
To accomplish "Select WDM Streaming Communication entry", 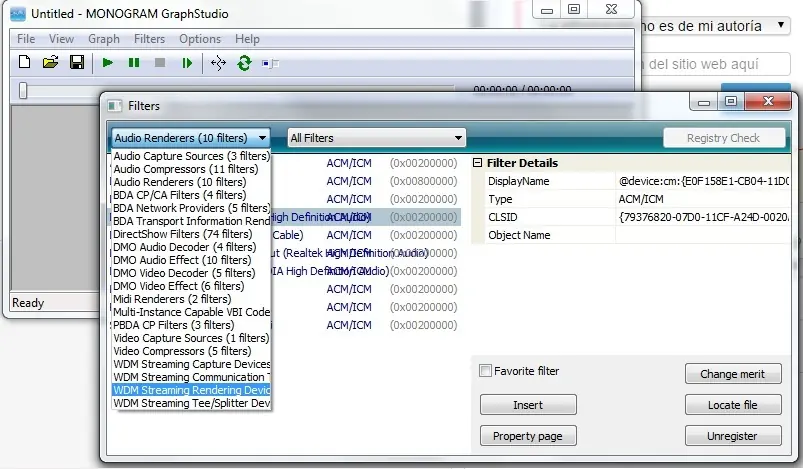I will (191, 377).
